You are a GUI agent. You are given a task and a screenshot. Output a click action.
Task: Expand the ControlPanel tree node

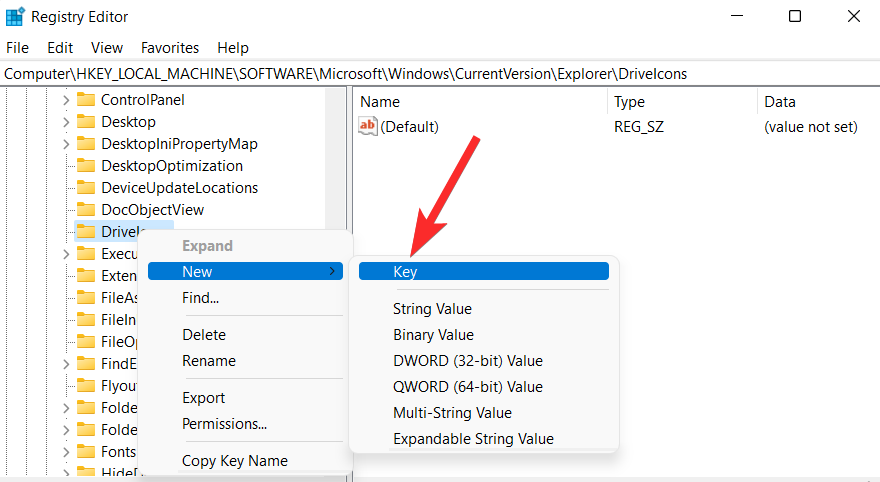point(66,100)
